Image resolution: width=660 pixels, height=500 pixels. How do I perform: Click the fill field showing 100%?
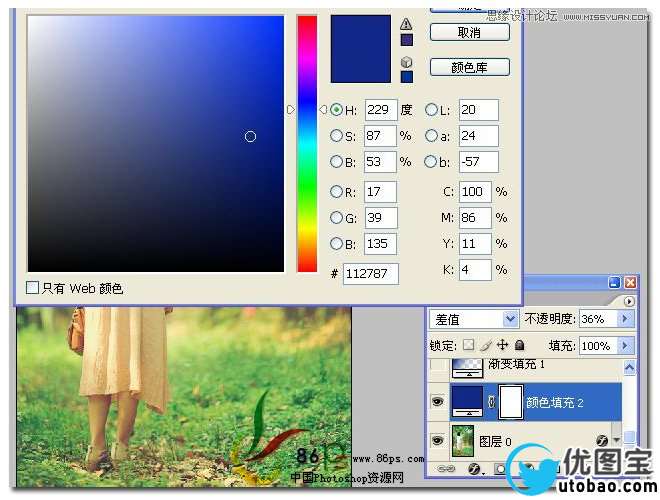pos(599,346)
